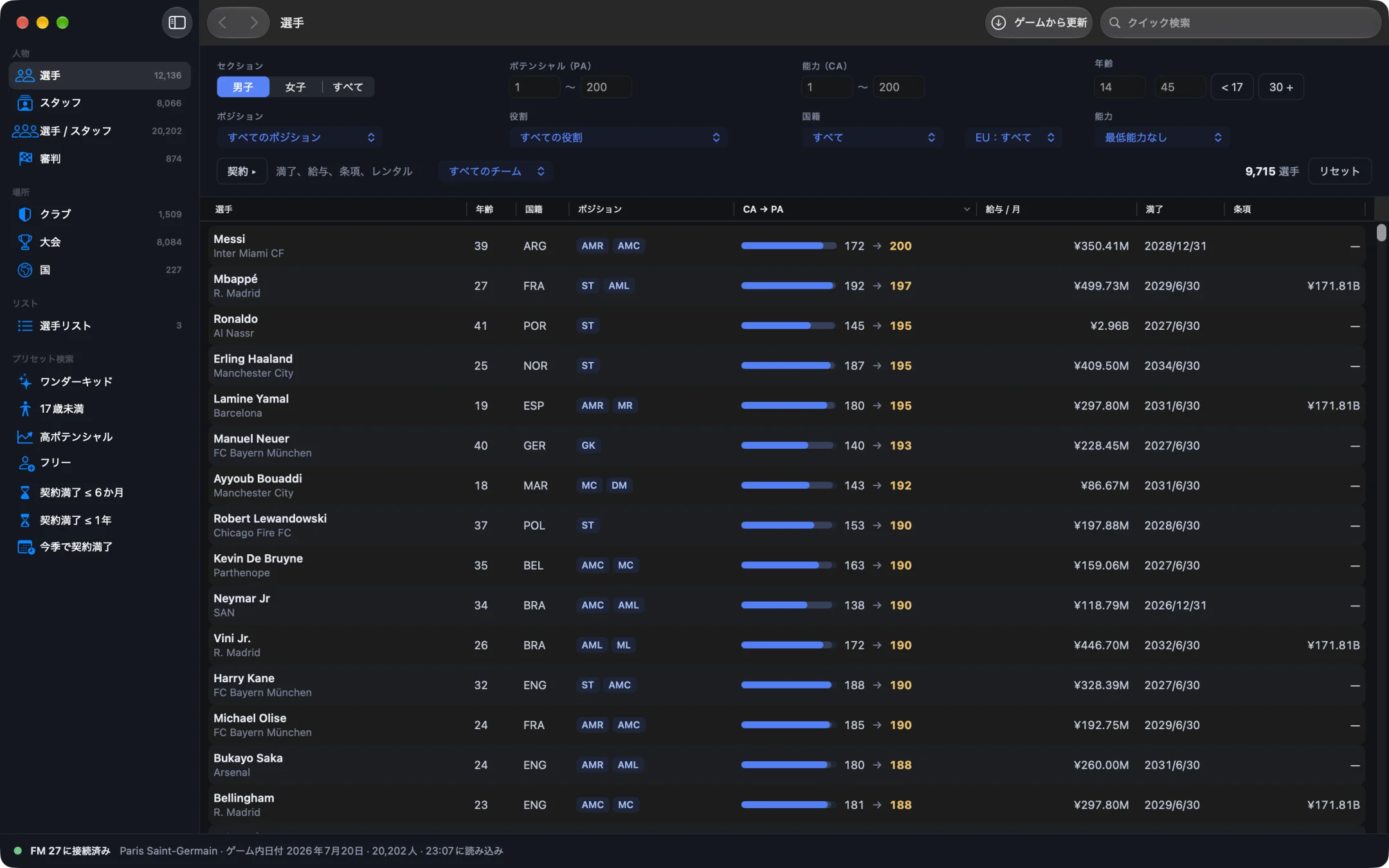Open 最低能力なし dropdown

tap(1163, 138)
